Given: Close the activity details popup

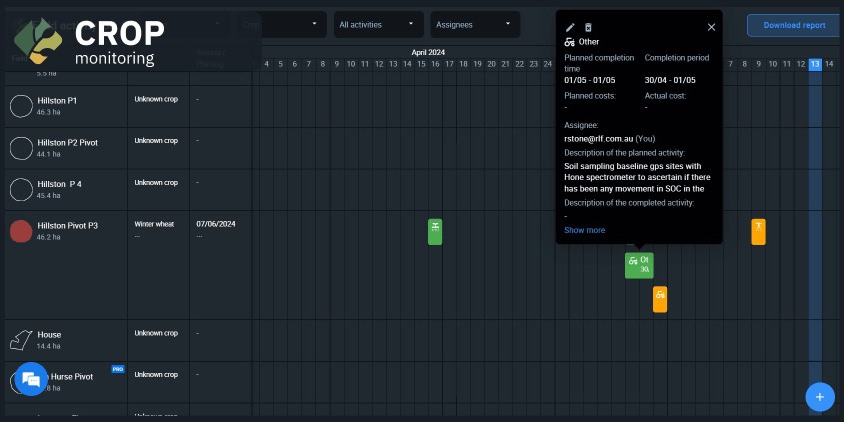Looking at the screenshot, I should click(711, 27).
